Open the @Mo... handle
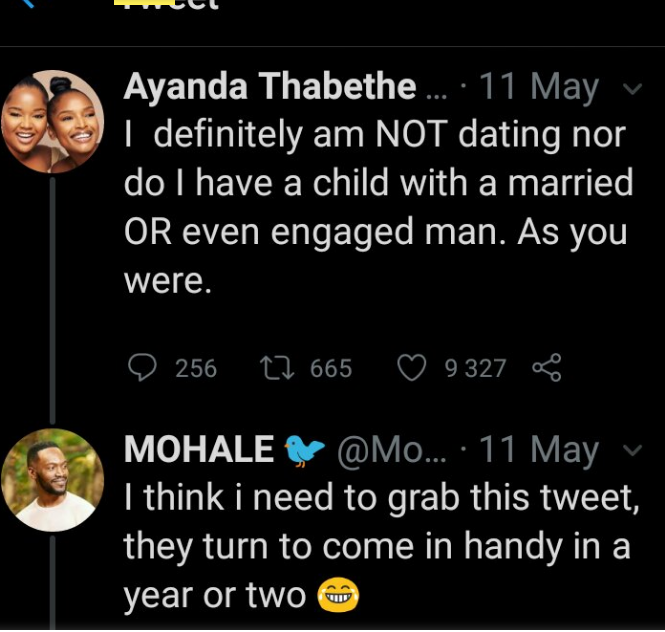 coord(392,450)
